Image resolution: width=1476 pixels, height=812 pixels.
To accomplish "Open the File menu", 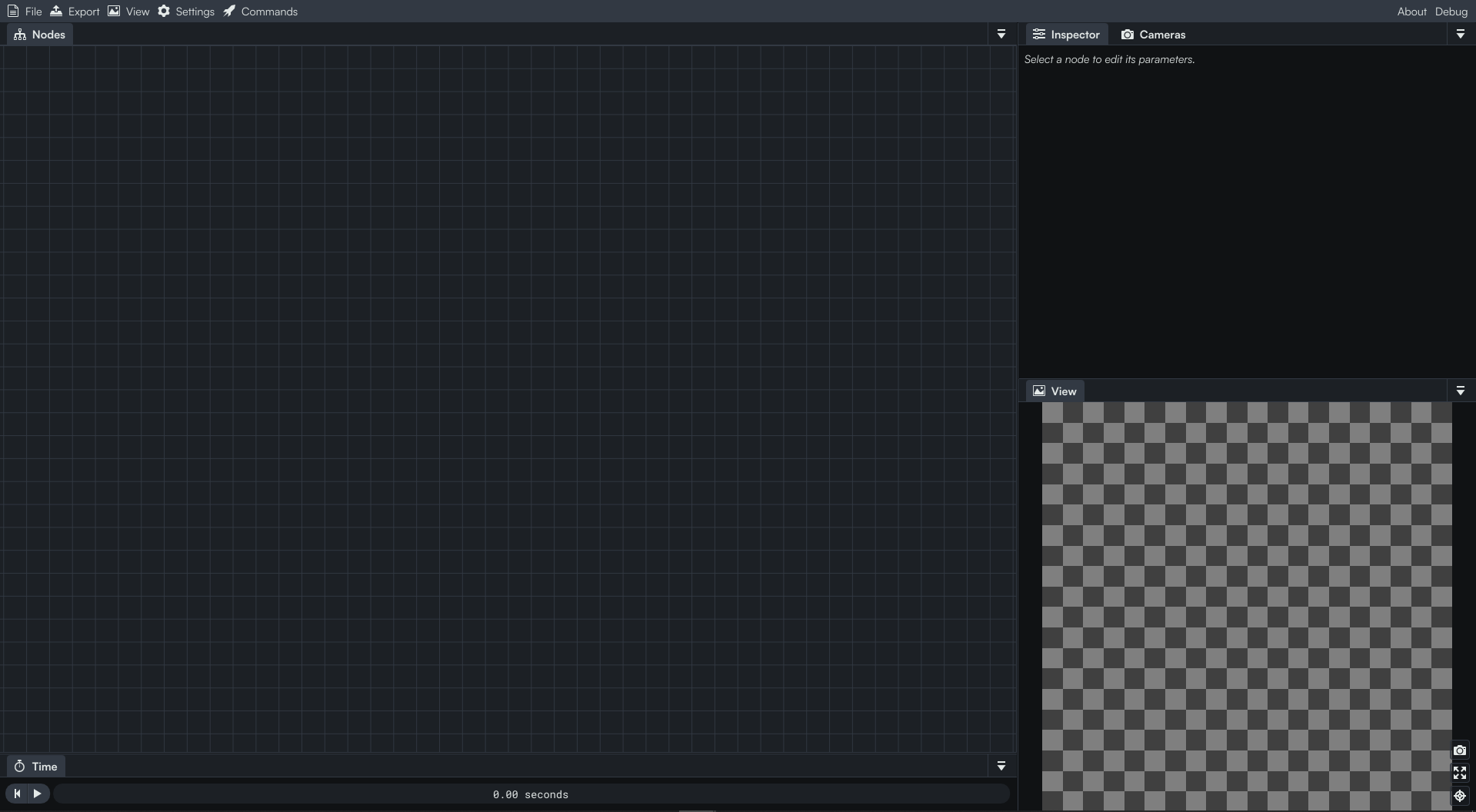I will (25, 12).
